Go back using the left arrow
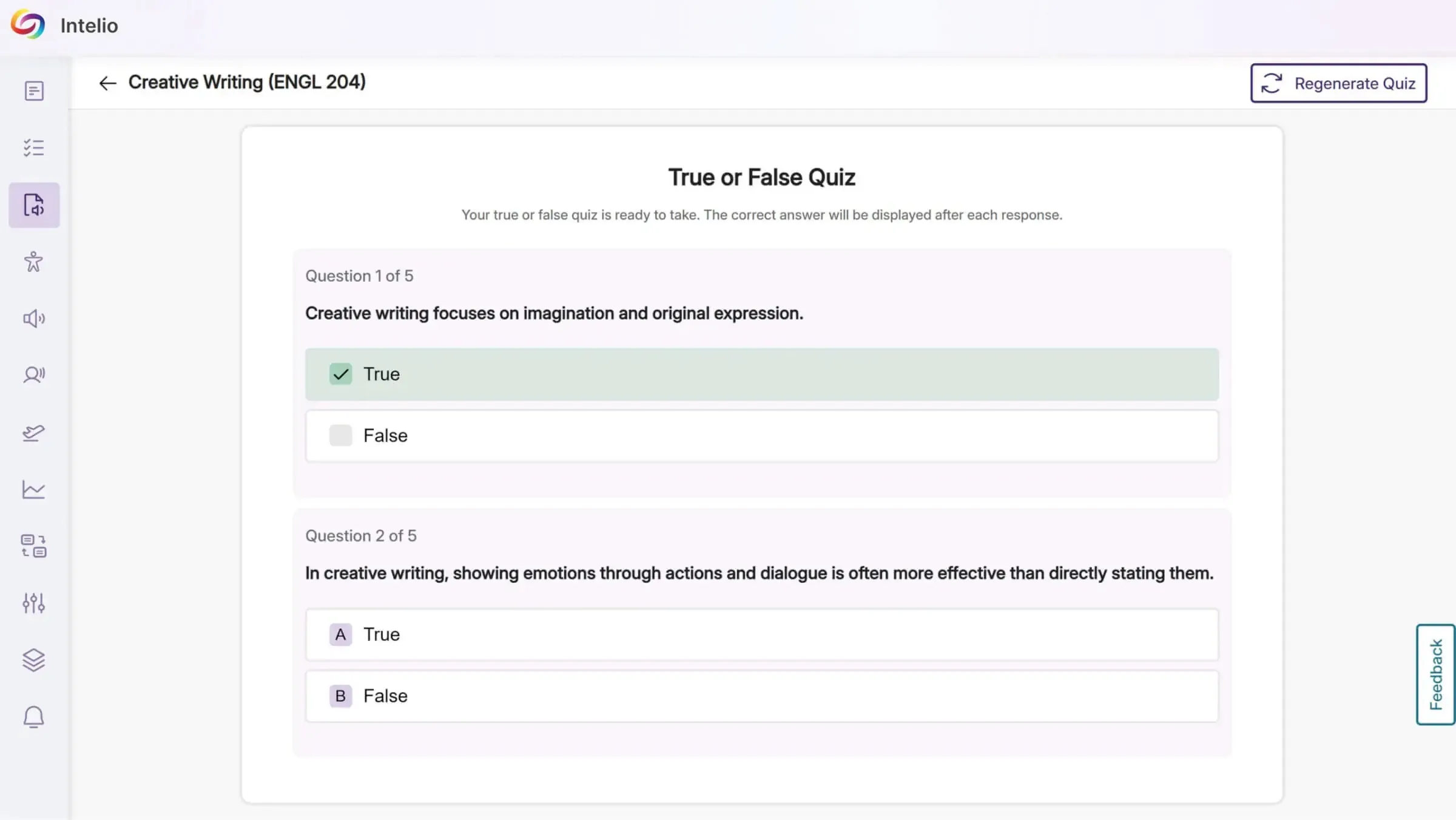Image resolution: width=1456 pixels, height=820 pixels. 107,83
